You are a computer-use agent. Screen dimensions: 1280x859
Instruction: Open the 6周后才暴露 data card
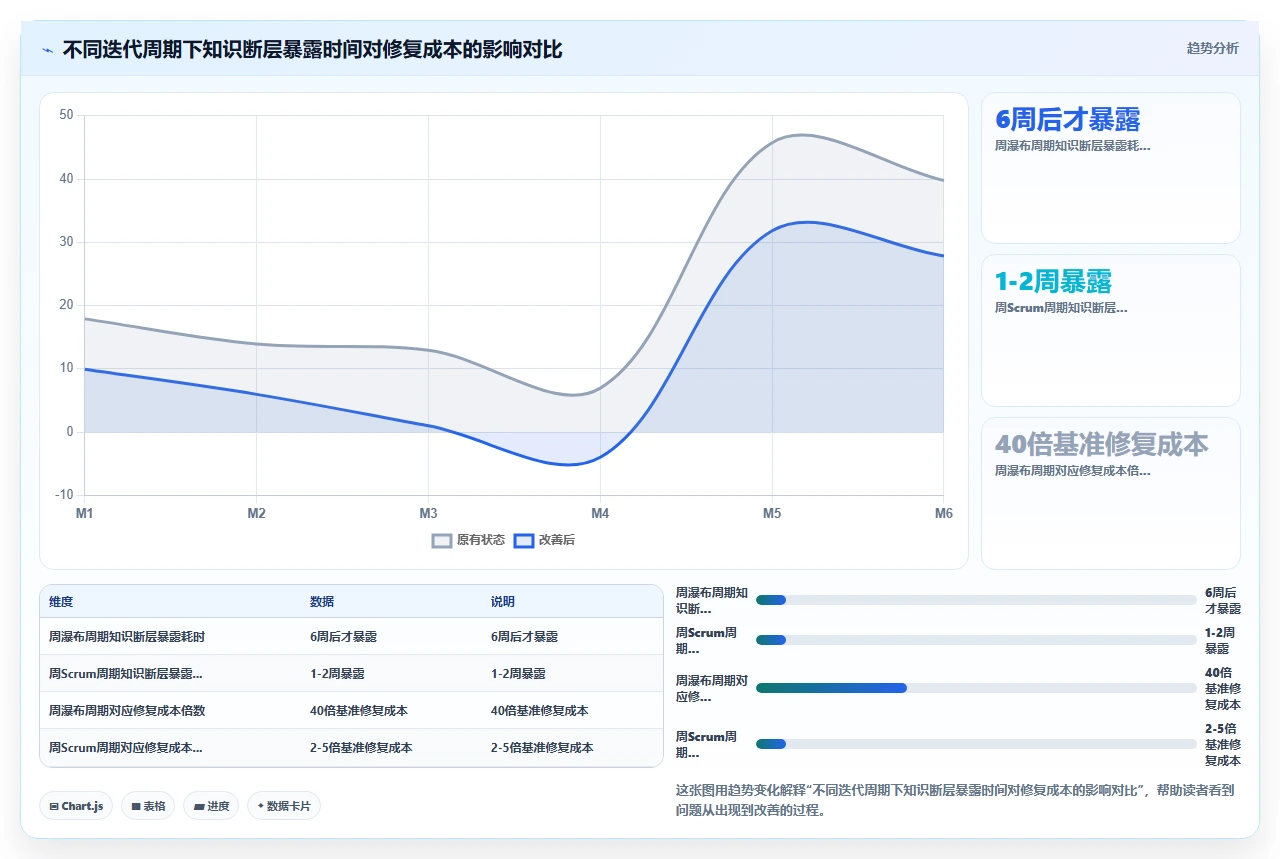[x=1111, y=168]
